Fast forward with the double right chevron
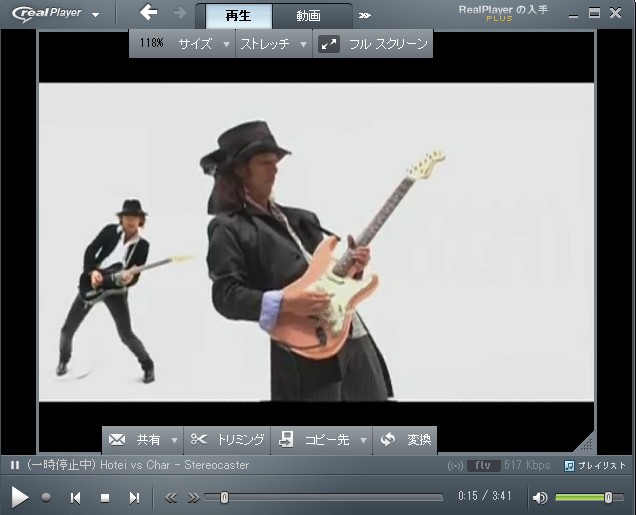The height and width of the screenshot is (515, 636). pos(193,498)
